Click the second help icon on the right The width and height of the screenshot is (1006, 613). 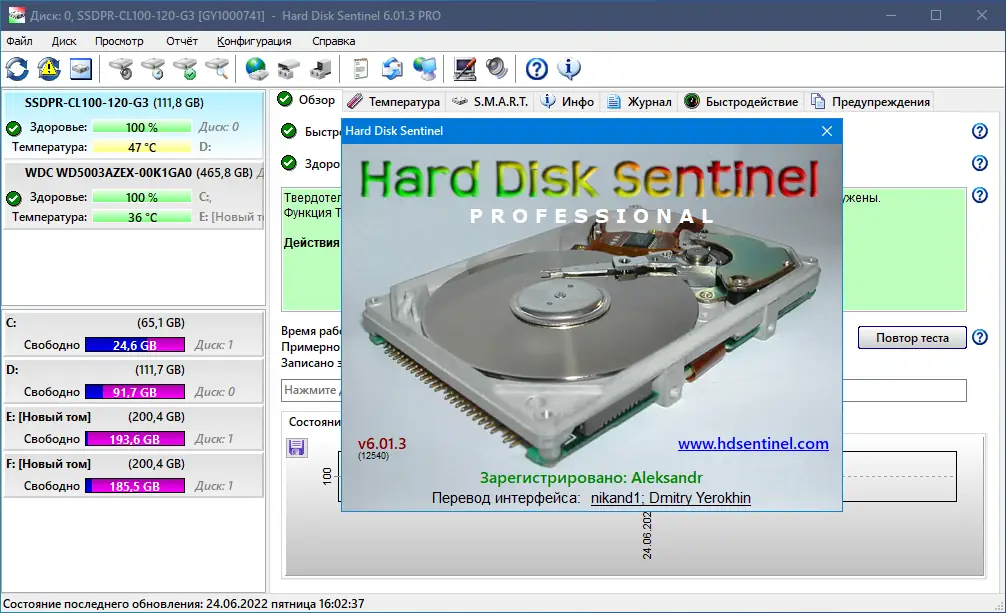[x=980, y=163]
